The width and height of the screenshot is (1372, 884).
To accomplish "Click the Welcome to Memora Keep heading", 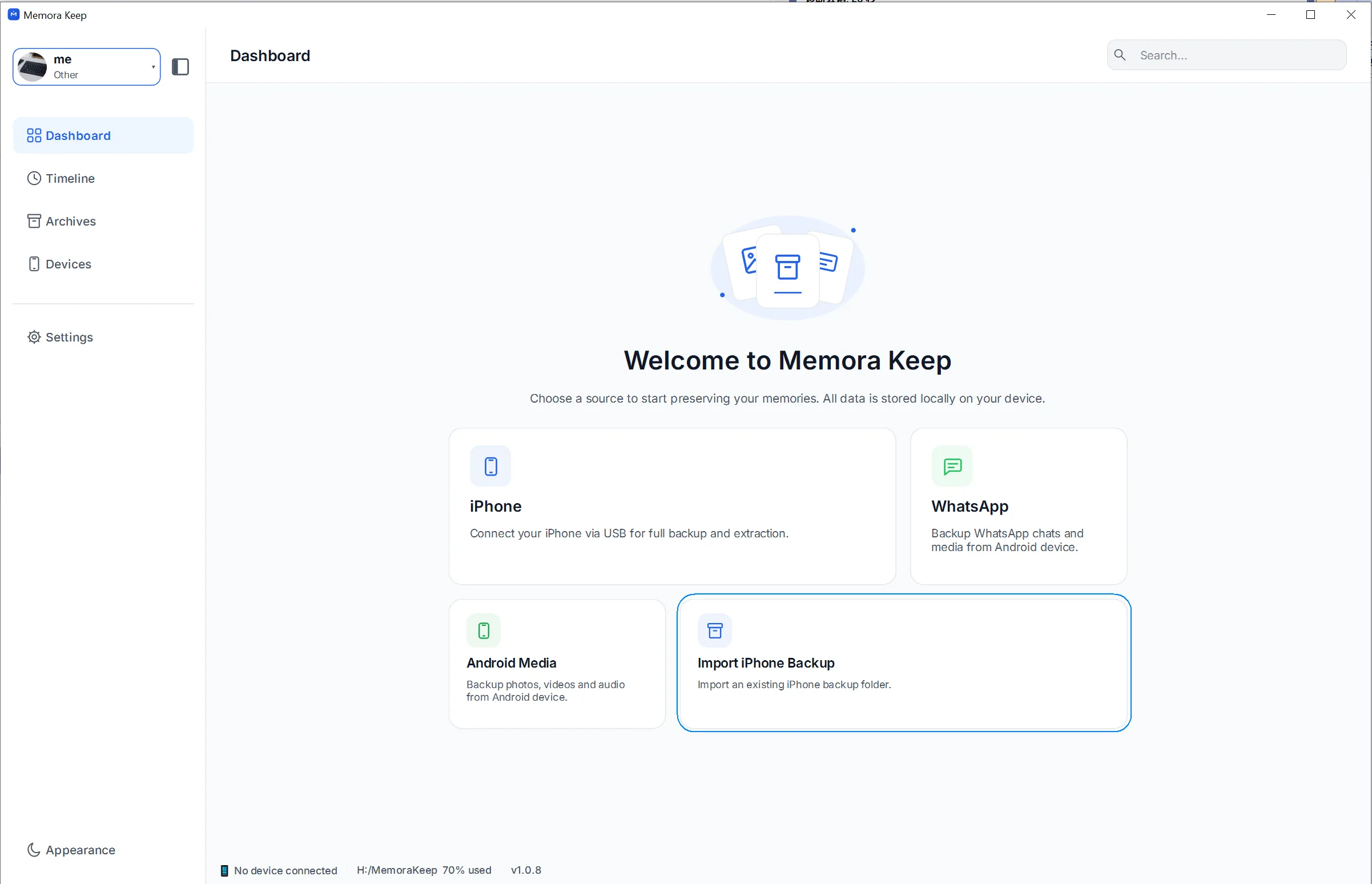I will pyautogui.click(x=787, y=360).
